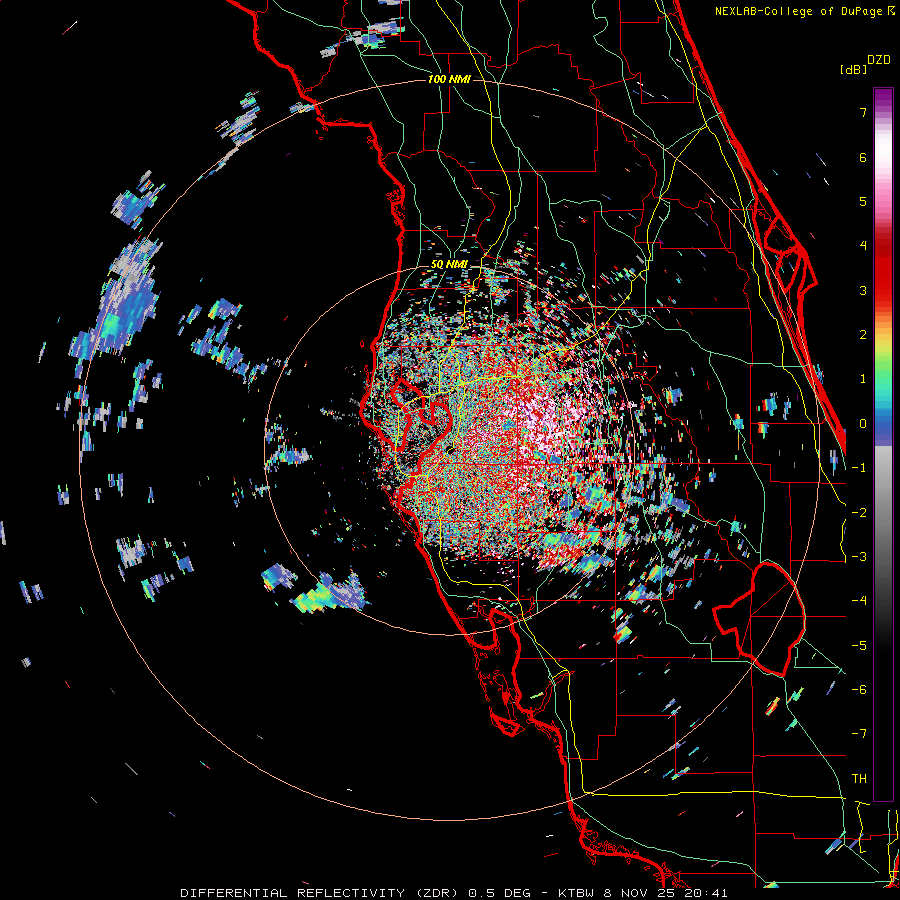Click the TH threshold label on legend
The width and height of the screenshot is (900, 900).
point(859,779)
